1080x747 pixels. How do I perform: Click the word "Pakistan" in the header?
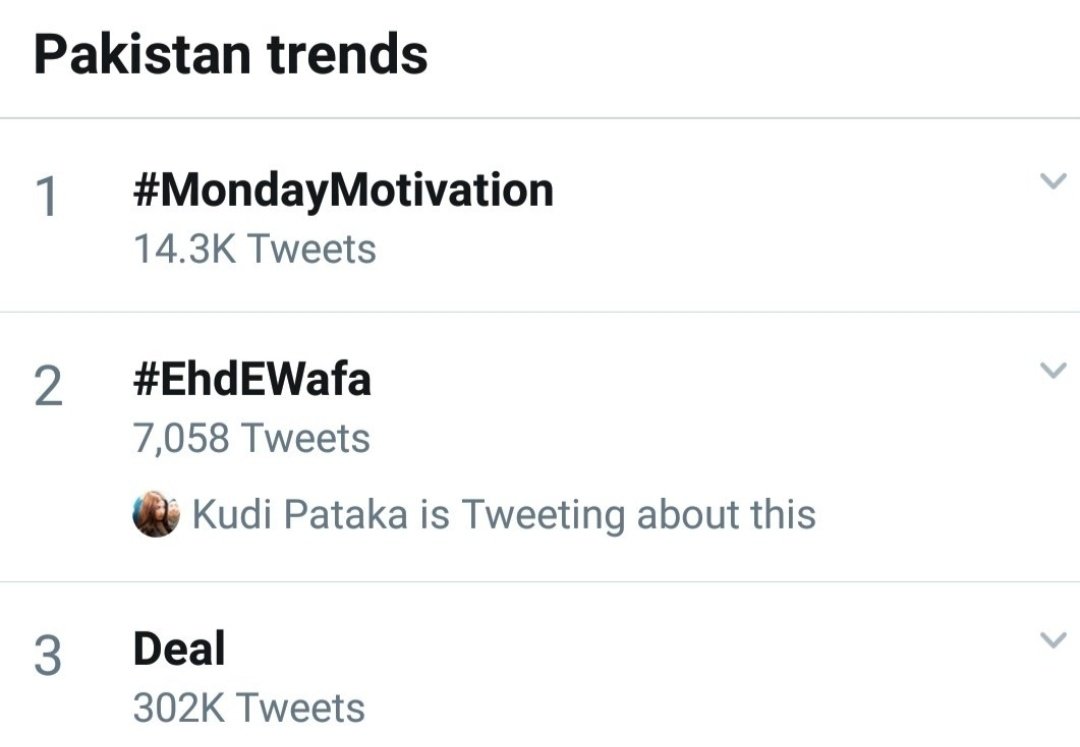pos(142,54)
